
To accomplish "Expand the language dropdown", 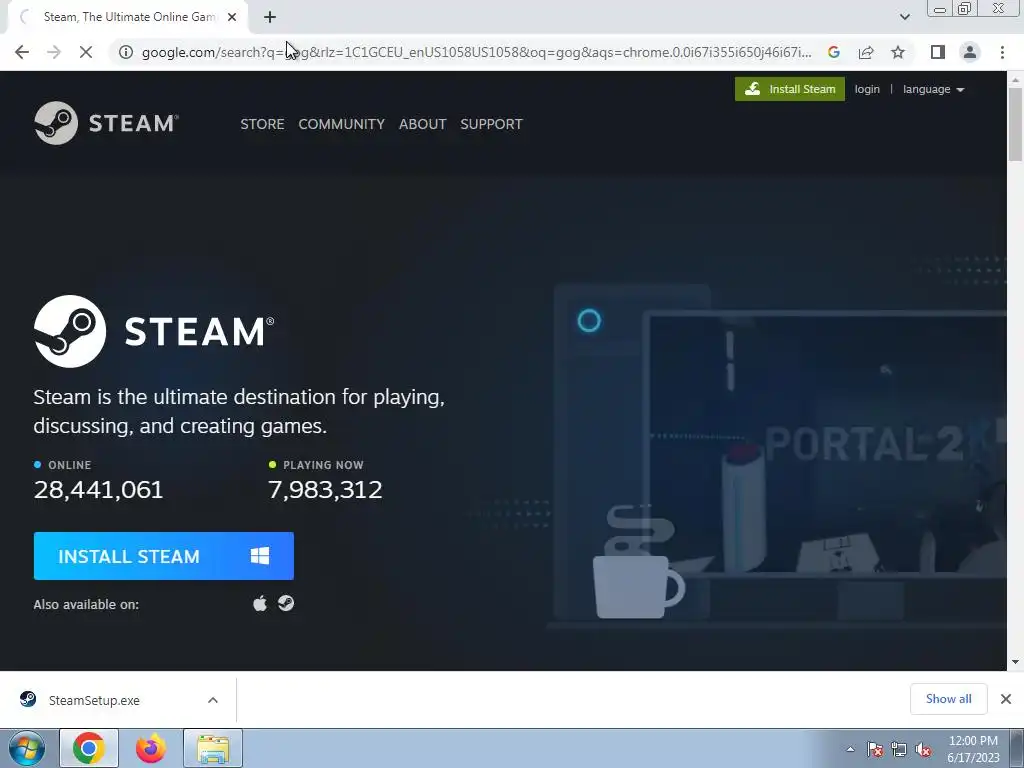I will [x=933, y=89].
